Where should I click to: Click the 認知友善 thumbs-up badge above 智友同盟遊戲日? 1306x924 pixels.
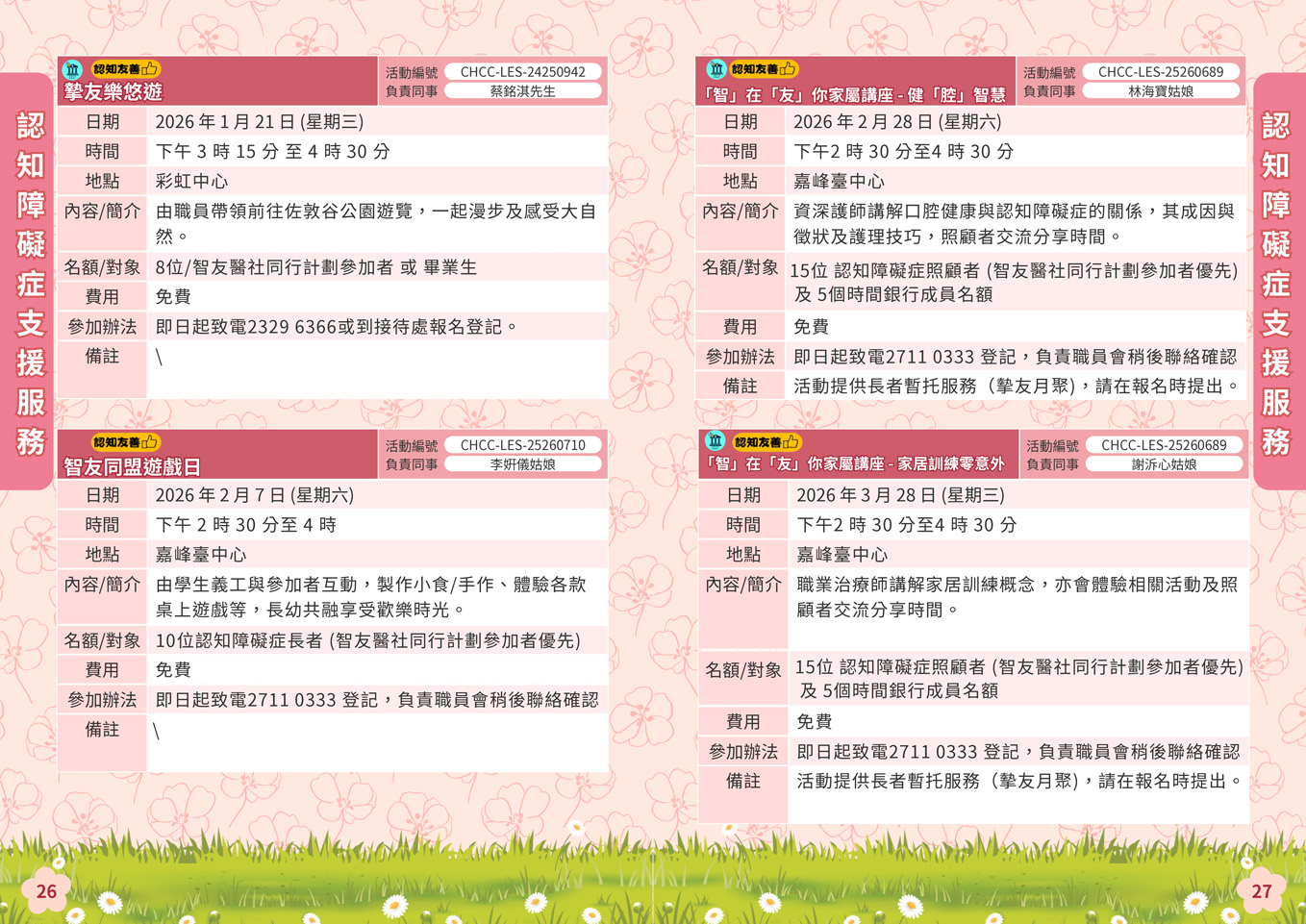click(125, 442)
